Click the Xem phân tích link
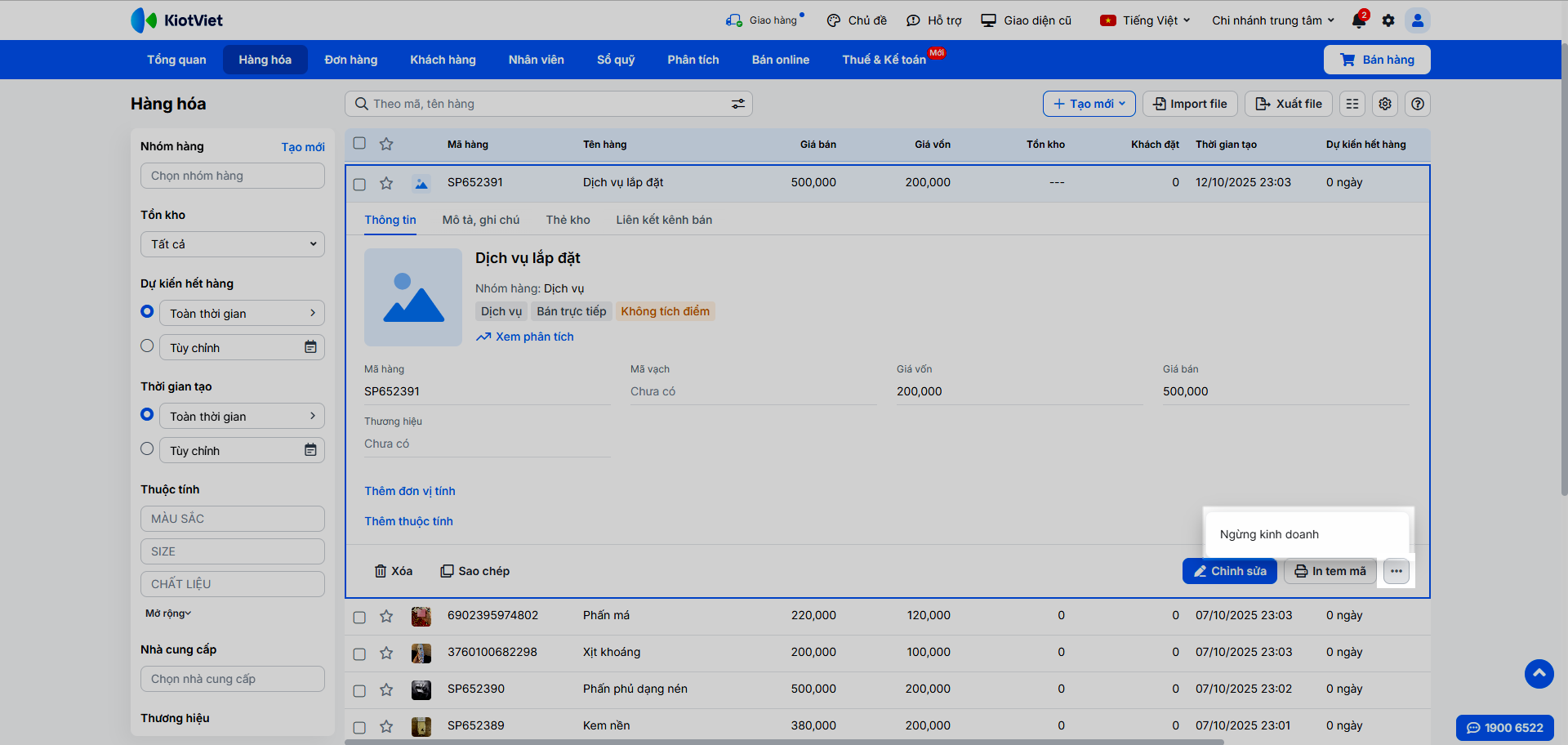This screenshot has height=745, width=1568. [534, 337]
